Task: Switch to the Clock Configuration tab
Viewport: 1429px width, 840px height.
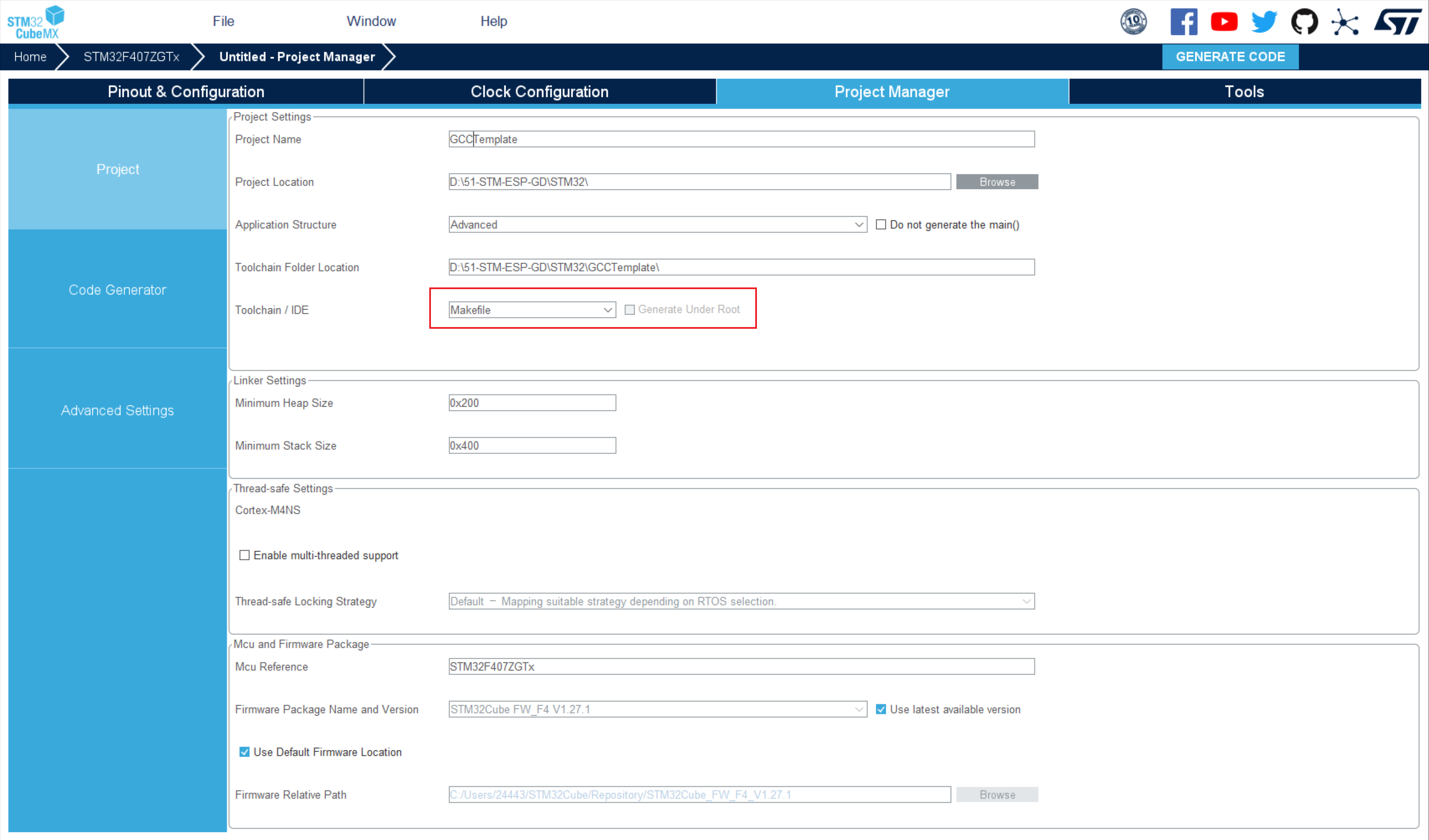Action: [539, 92]
